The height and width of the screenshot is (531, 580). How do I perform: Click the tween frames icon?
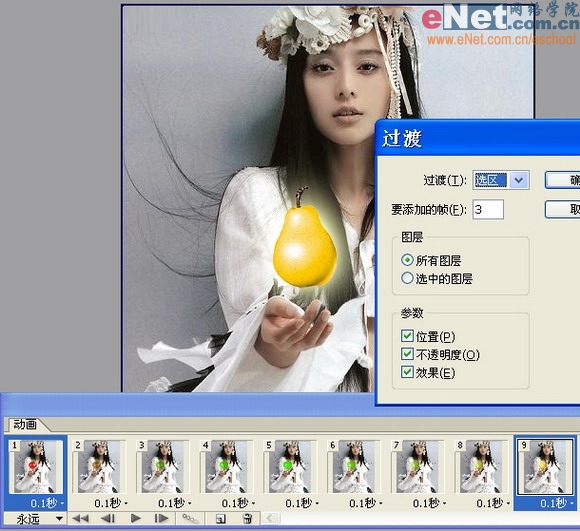click(190, 519)
